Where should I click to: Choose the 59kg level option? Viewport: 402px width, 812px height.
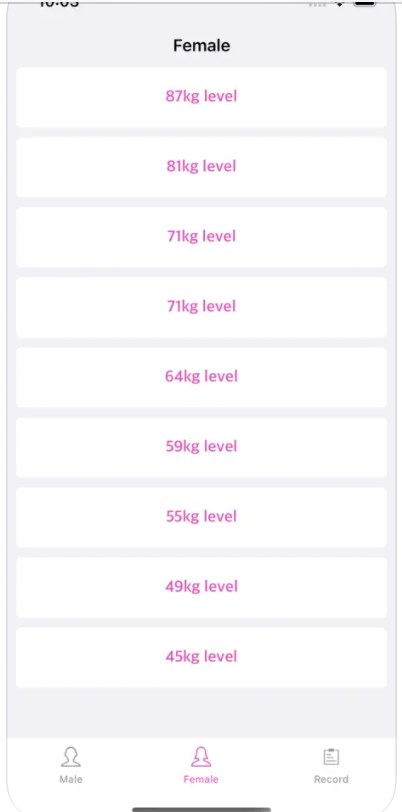tap(201, 447)
